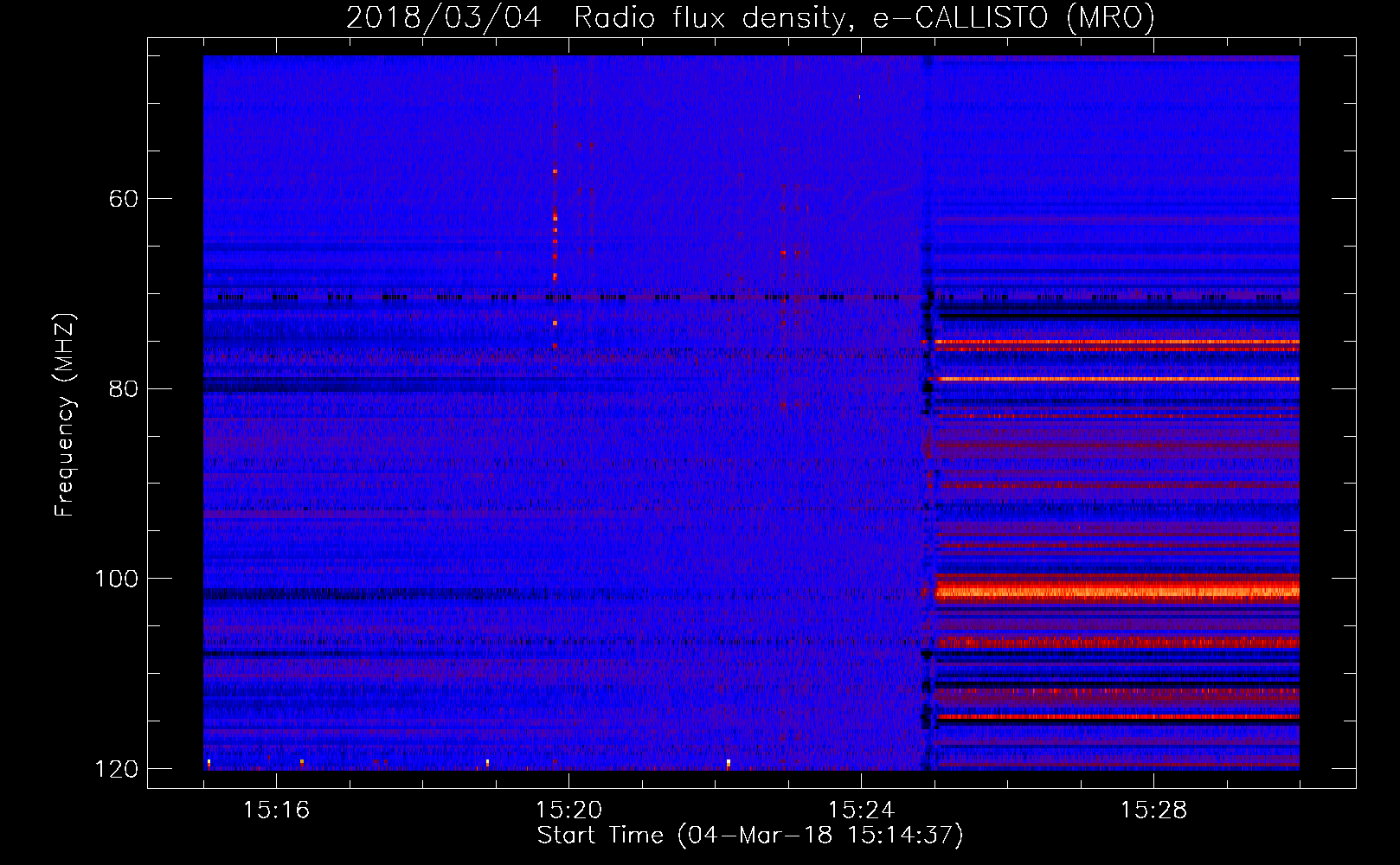Image resolution: width=1400 pixels, height=865 pixels.
Task: Click the 80 frequency tick label
Action: [123, 388]
